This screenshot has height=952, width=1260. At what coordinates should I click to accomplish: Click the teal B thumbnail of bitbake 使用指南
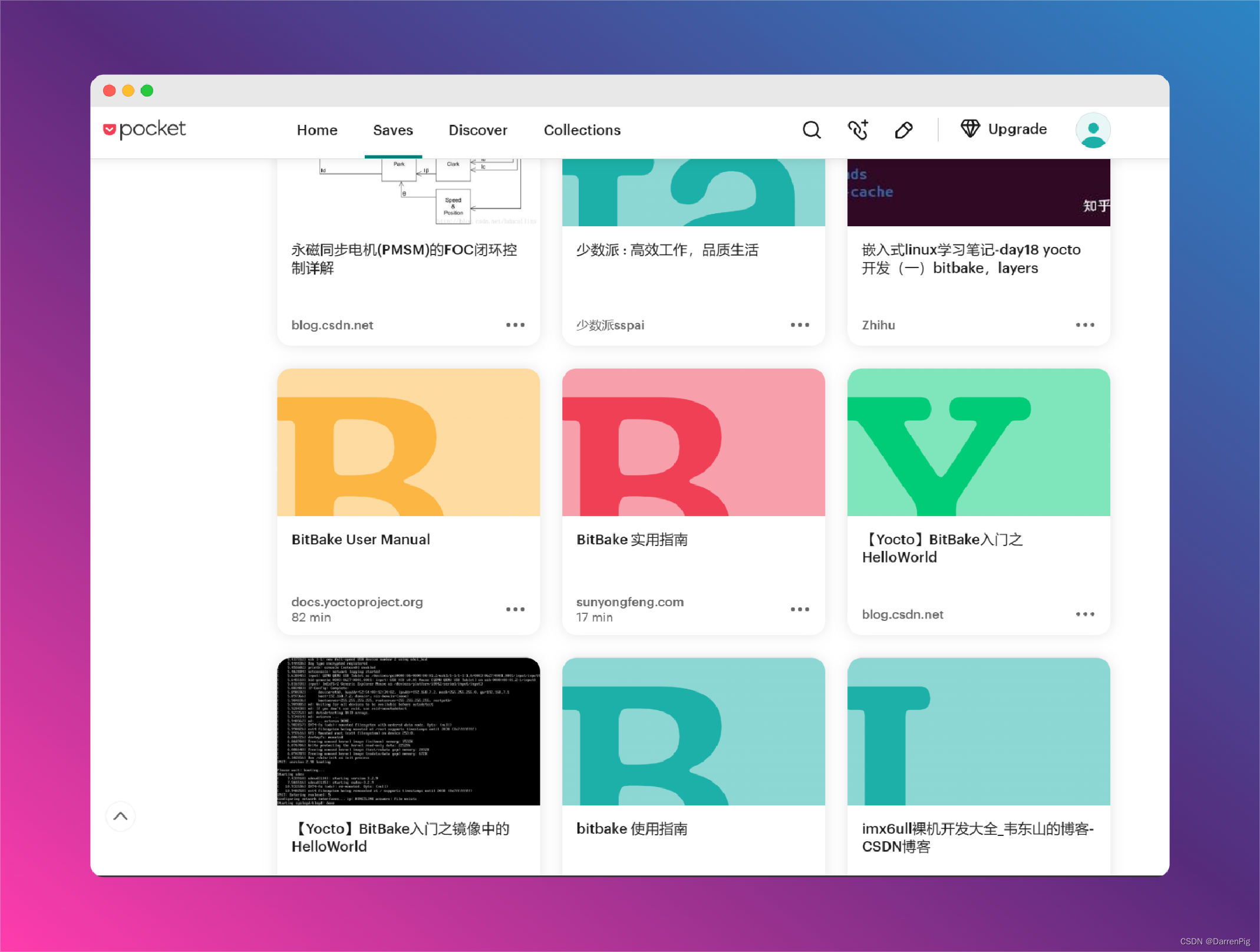tap(693, 732)
